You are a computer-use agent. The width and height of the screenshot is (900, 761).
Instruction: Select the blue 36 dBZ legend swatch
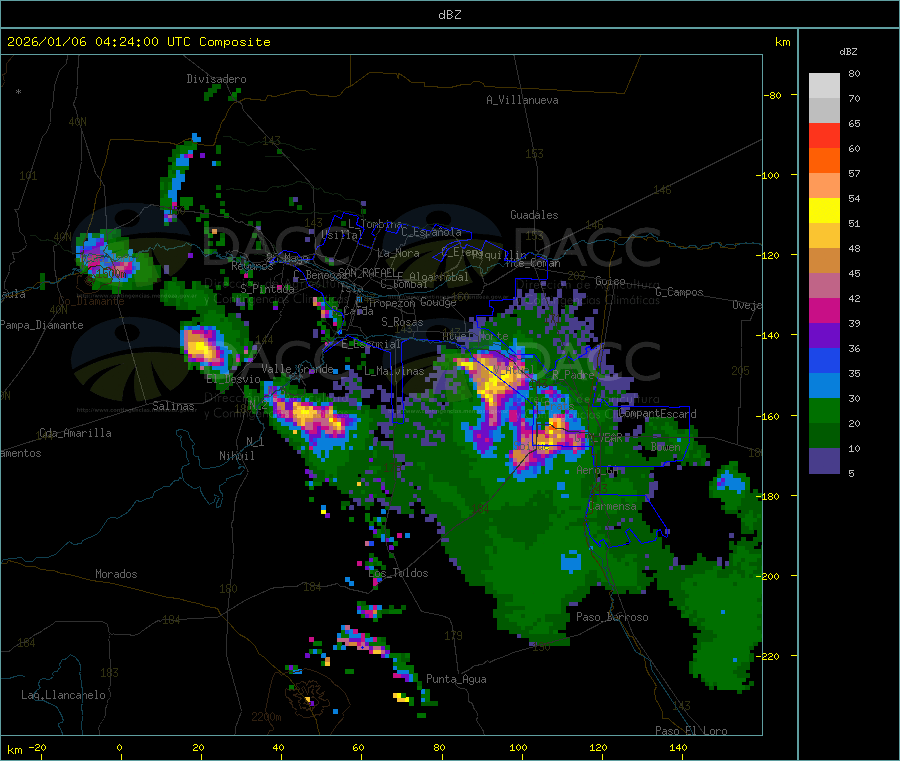coord(824,360)
